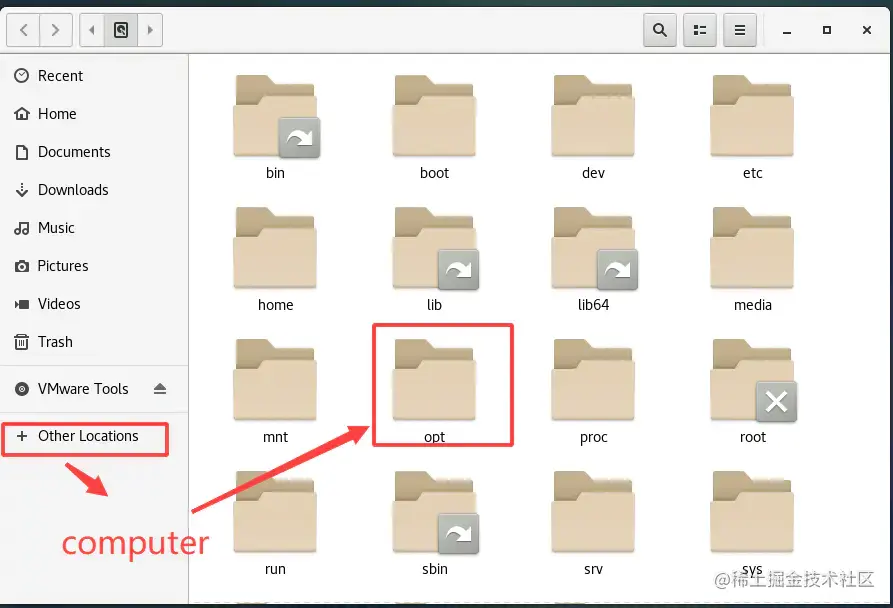
Task: Go to Home in the sidebar
Action: (x=94, y=114)
